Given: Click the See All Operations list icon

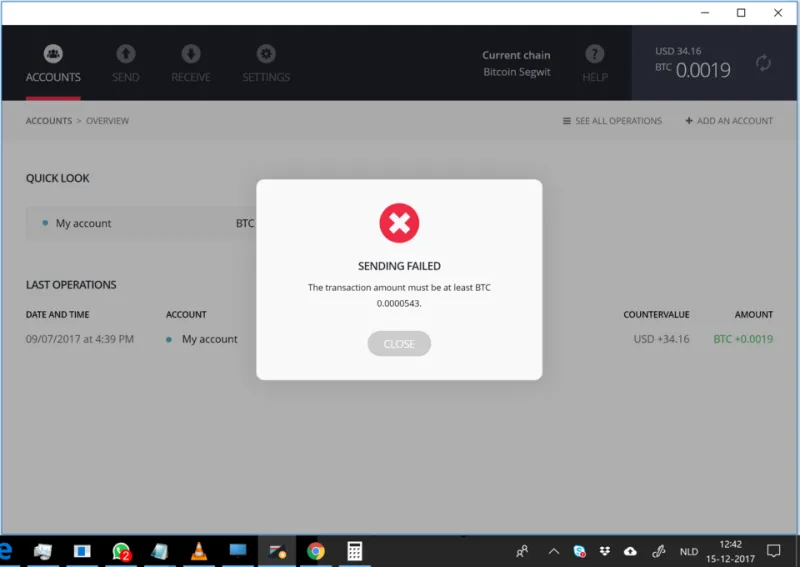Looking at the screenshot, I should 566,121.
